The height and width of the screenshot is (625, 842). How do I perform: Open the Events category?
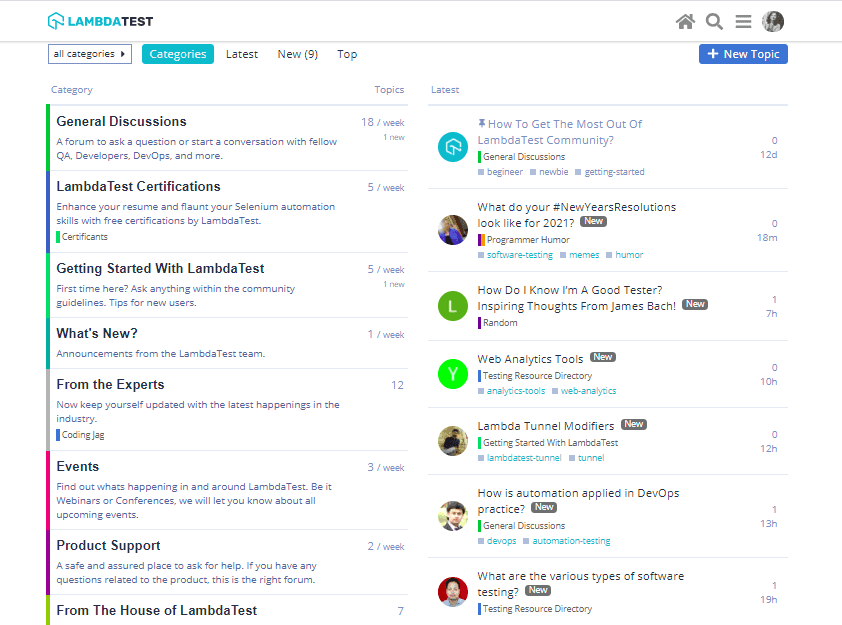click(x=78, y=467)
